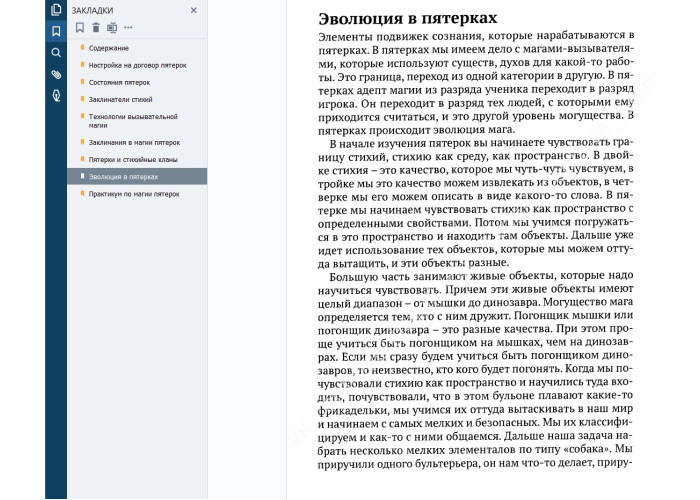The height and width of the screenshot is (500, 700).
Task: Open the Signatures pen icon in sidebar
Action: [x=56, y=96]
